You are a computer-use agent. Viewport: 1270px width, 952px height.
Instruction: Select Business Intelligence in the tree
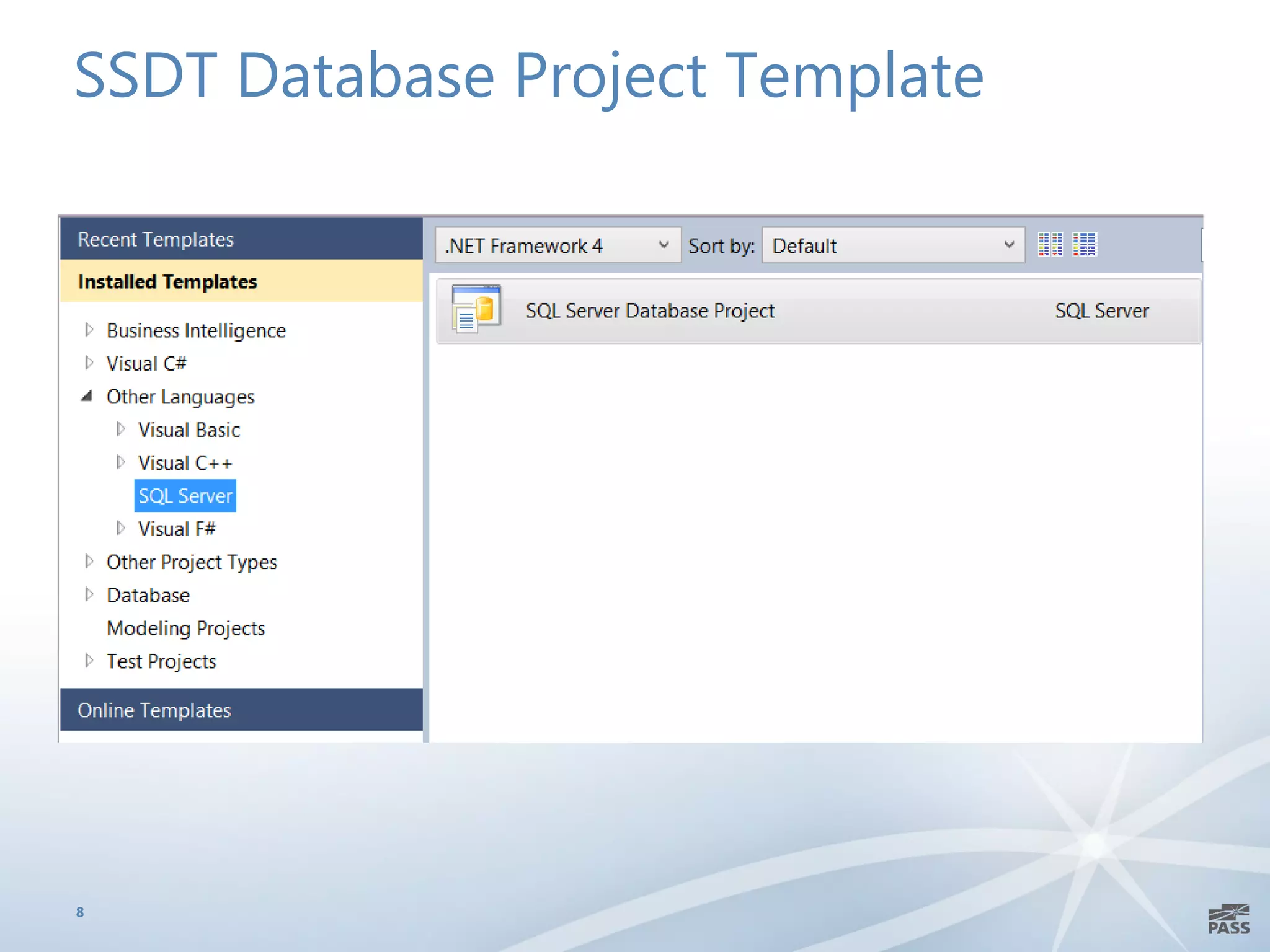coord(196,330)
